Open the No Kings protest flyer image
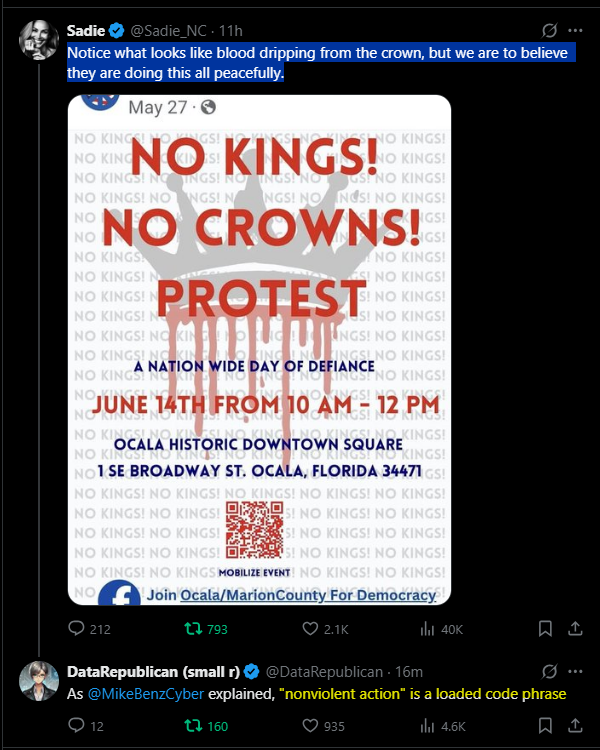The image size is (600, 750). pyautogui.click(x=259, y=350)
